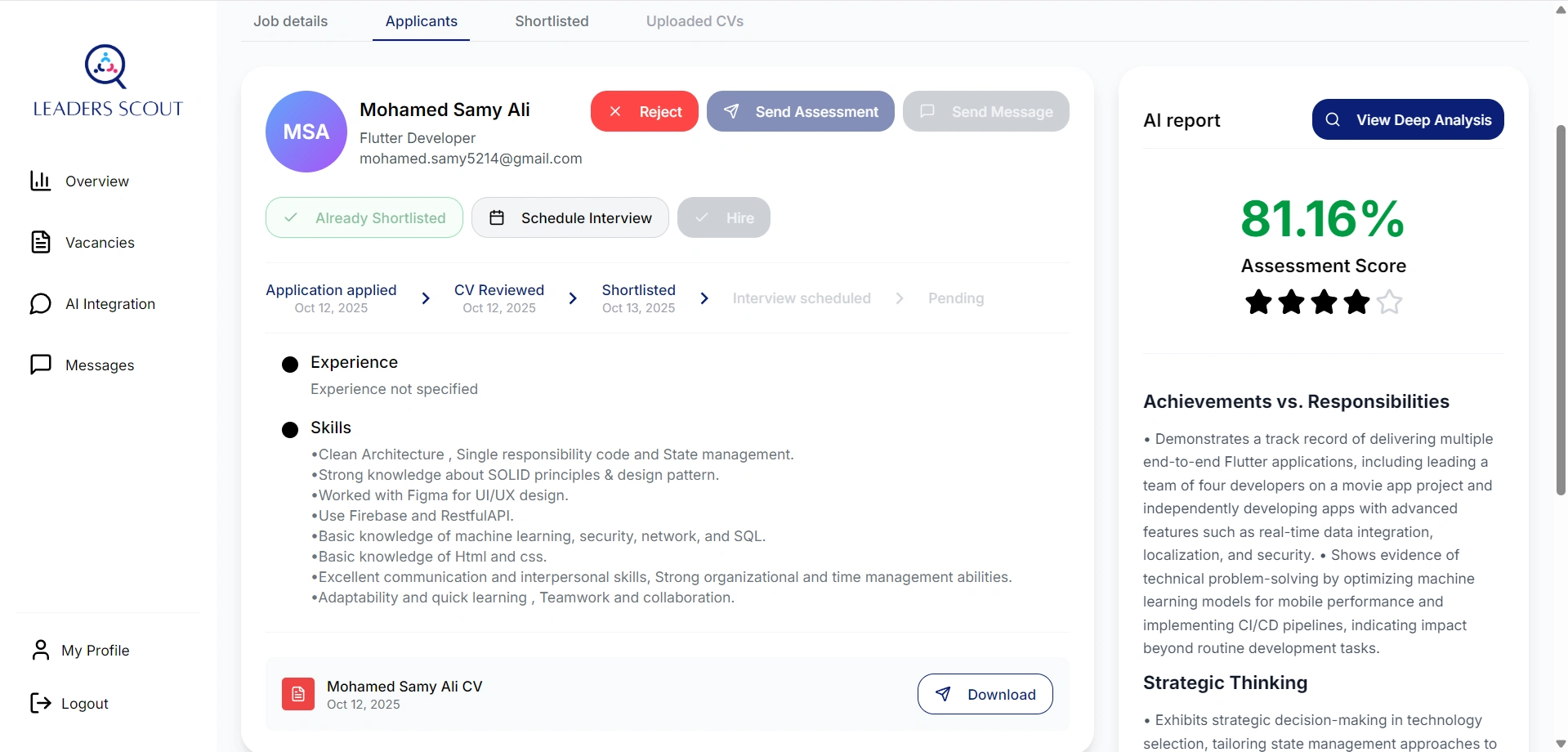Click the My Profile person icon
This screenshot has width=1568, height=752.
pos(40,650)
